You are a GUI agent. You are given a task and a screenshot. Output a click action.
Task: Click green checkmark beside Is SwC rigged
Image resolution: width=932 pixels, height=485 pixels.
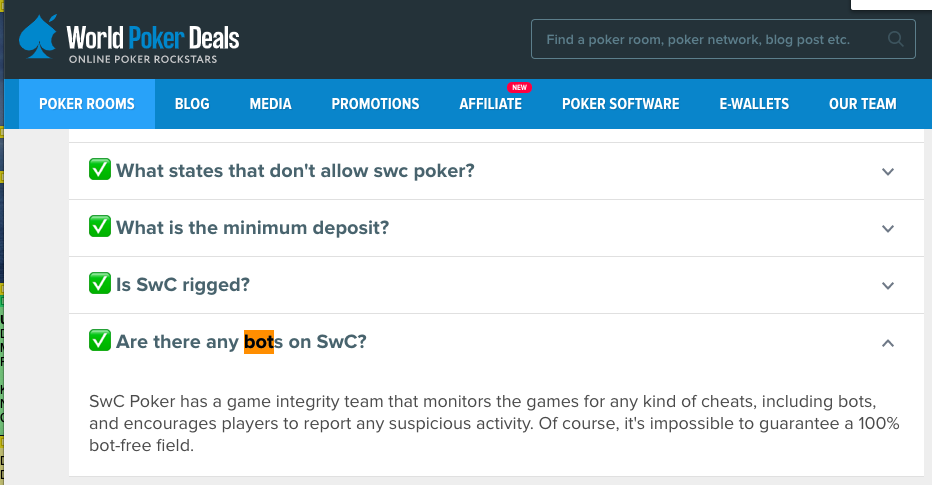(x=100, y=284)
